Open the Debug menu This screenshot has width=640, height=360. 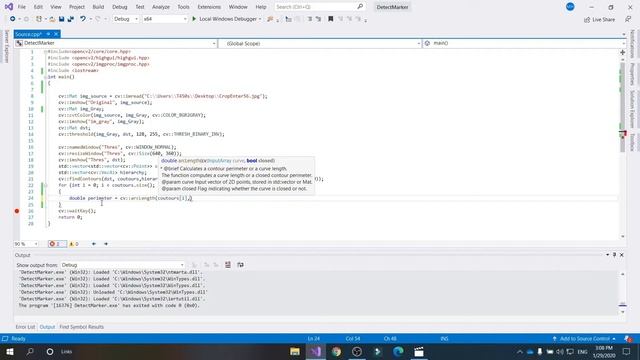tap(120, 7)
